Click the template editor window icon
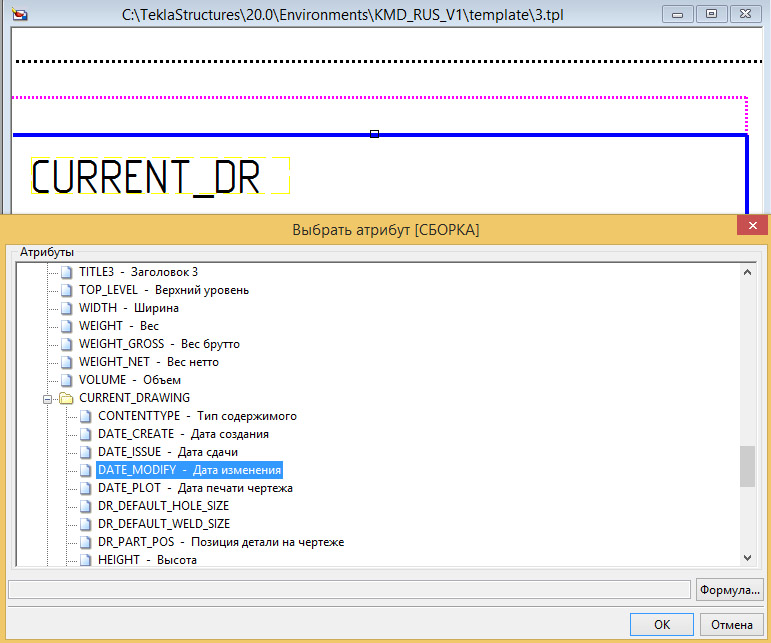 click(x=20, y=14)
